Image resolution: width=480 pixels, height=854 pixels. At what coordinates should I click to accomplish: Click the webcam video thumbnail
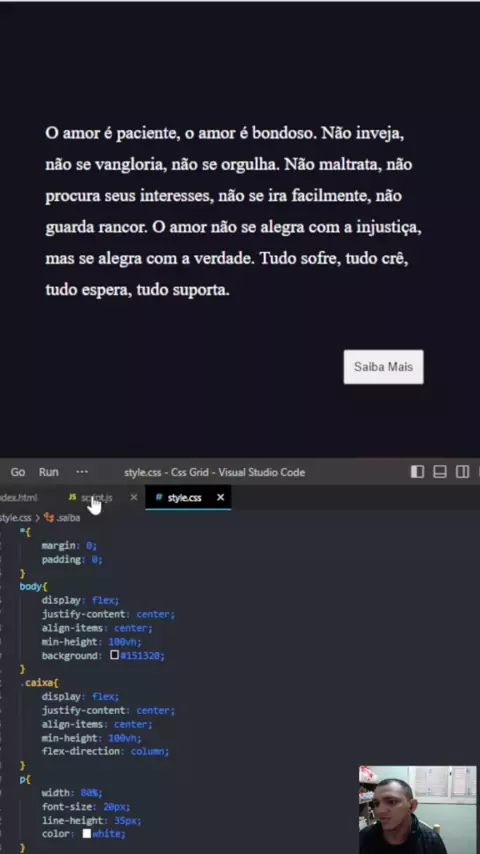pos(418,810)
